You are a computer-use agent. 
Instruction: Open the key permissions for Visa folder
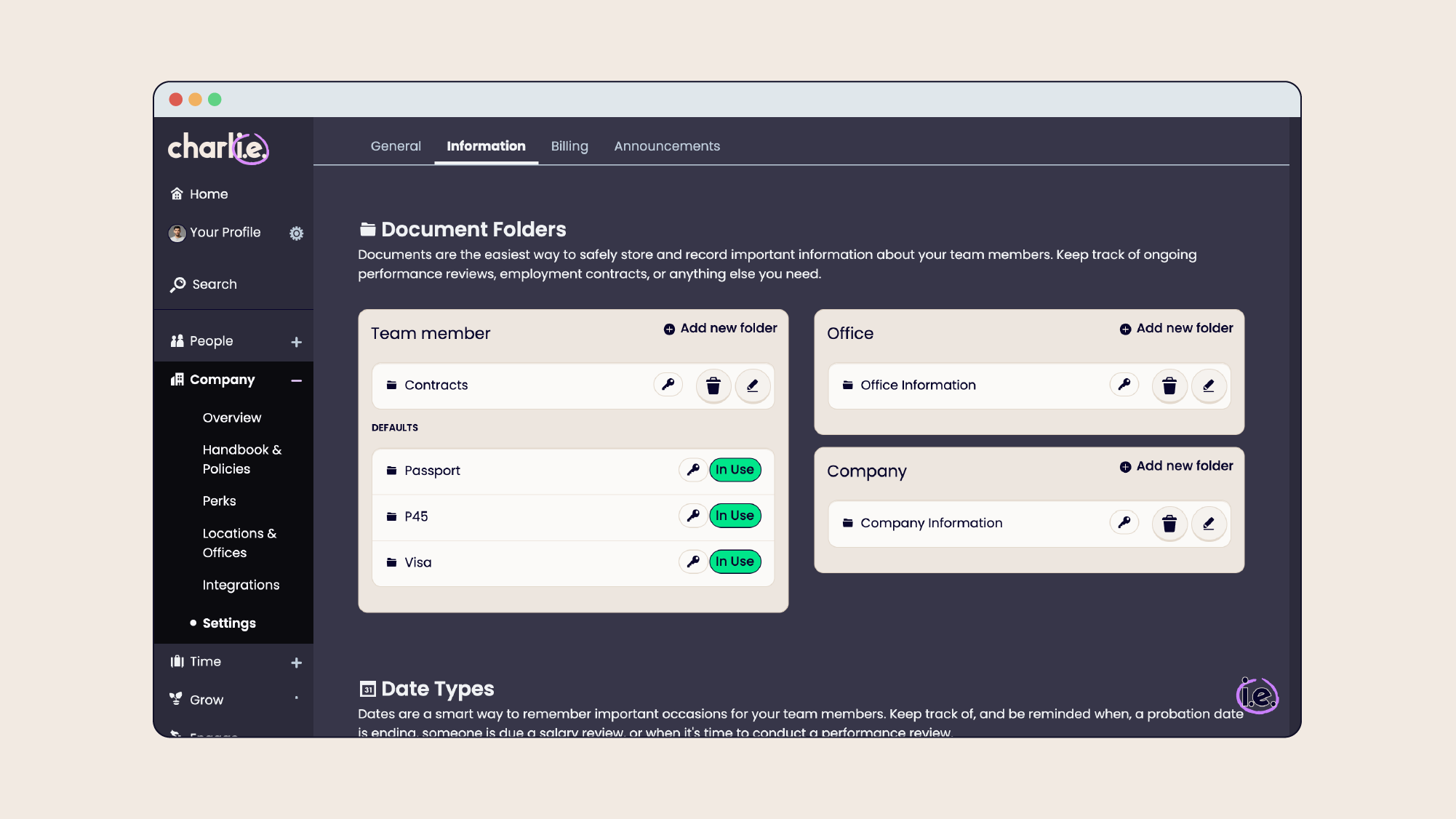[x=693, y=562]
